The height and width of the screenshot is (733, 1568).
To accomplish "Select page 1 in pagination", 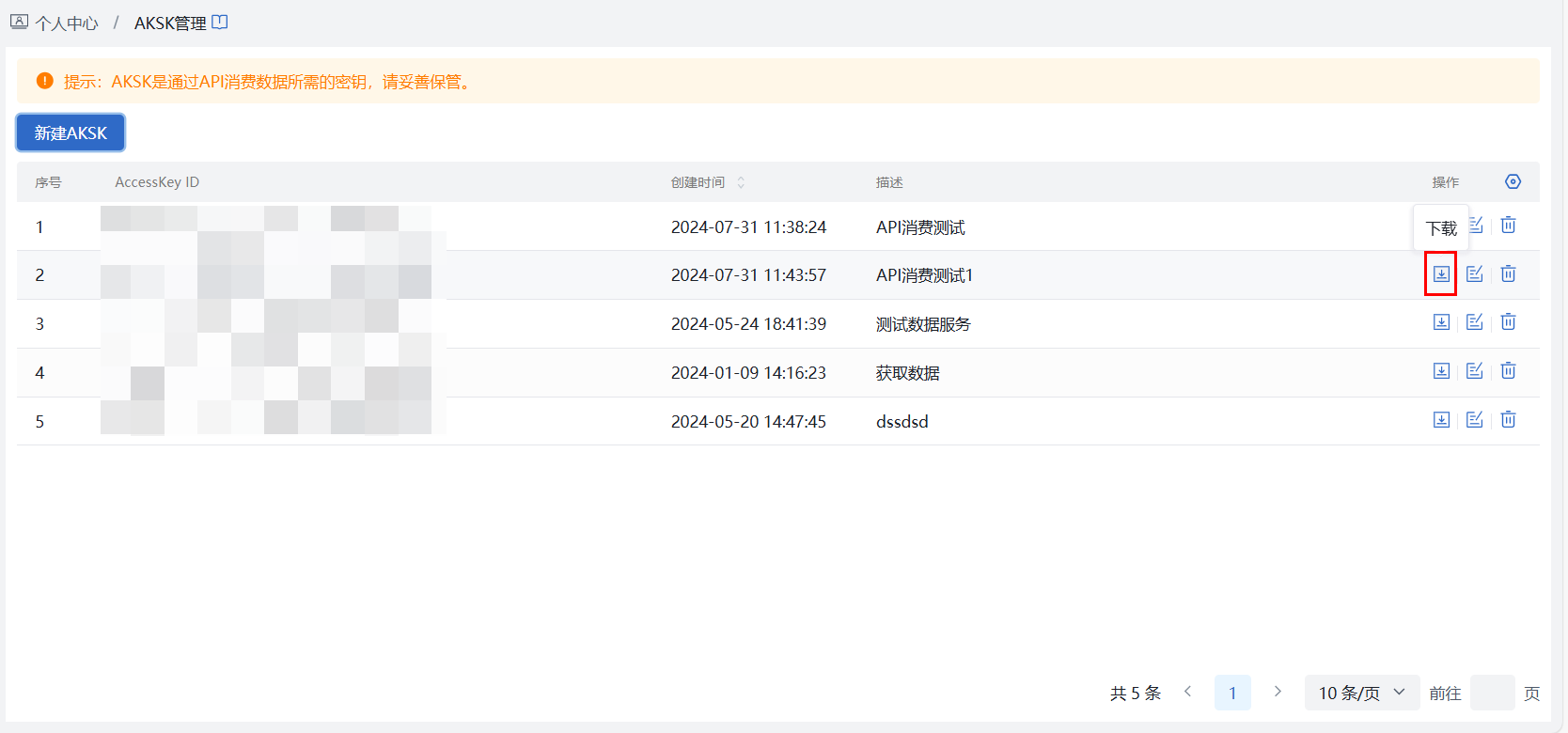I will point(1232,693).
